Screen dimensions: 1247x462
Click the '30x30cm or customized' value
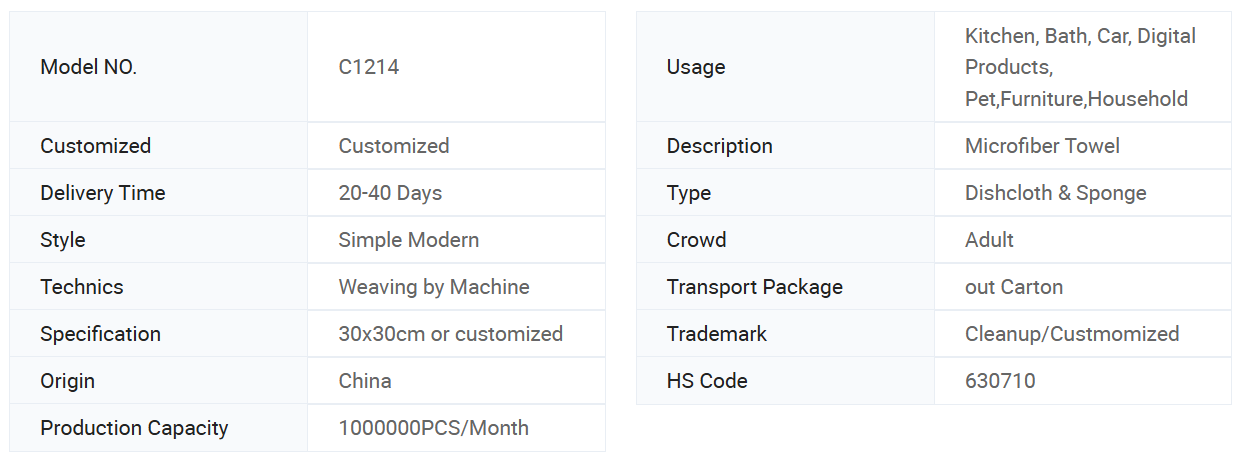451,334
